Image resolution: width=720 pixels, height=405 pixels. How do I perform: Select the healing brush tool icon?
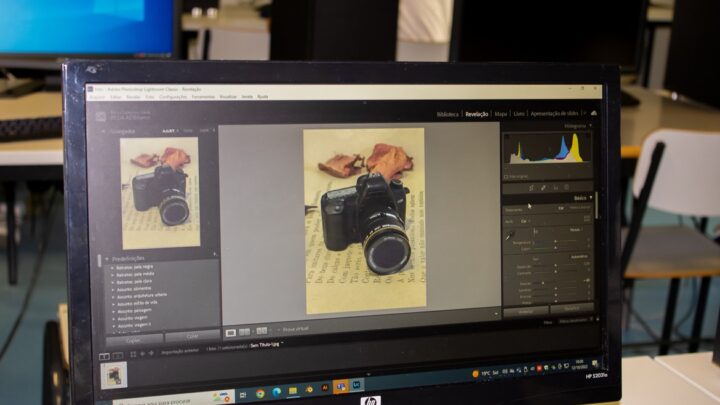tap(542, 187)
